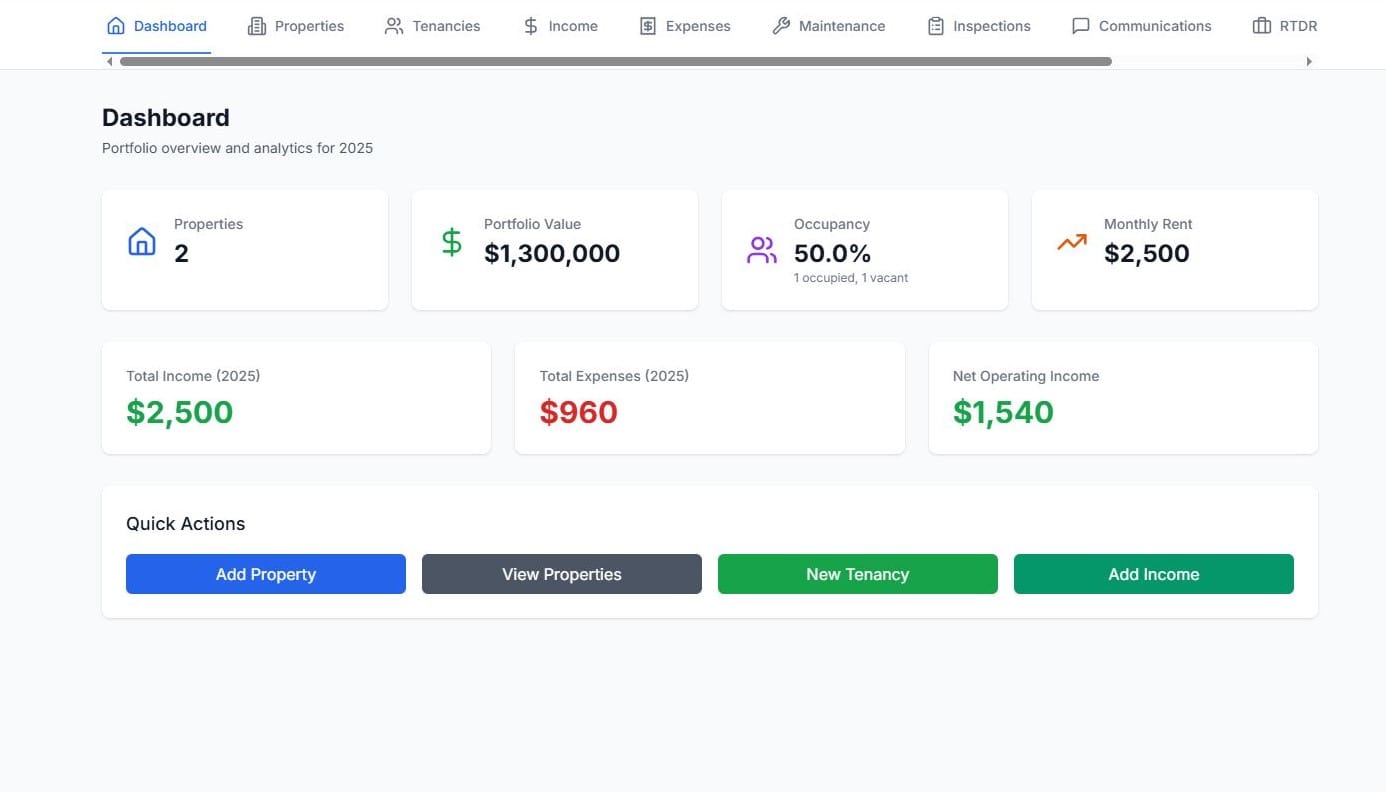Start a New Tenancy
This screenshot has width=1386, height=792.
coord(857,574)
